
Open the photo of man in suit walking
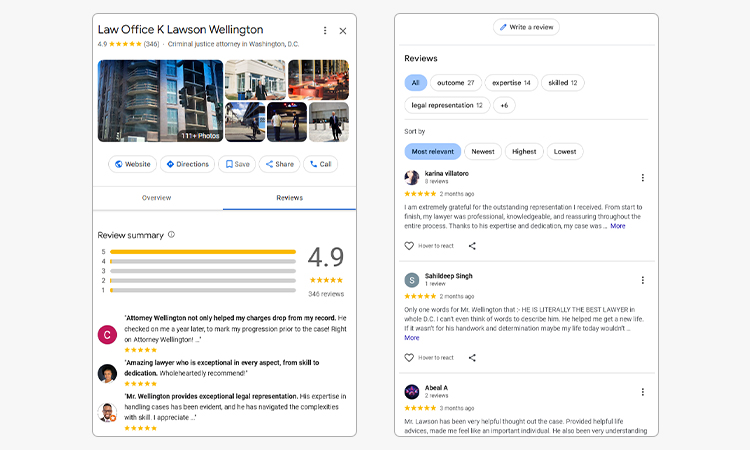[329, 122]
